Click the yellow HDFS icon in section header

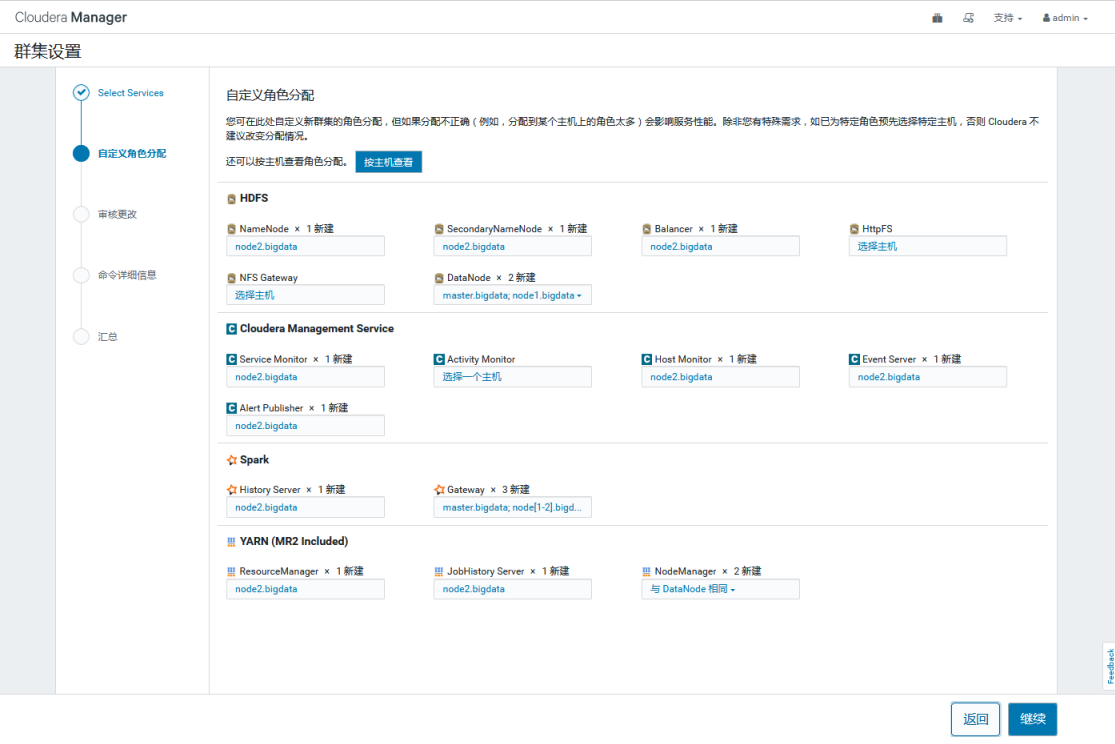click(x=231, y=197)
